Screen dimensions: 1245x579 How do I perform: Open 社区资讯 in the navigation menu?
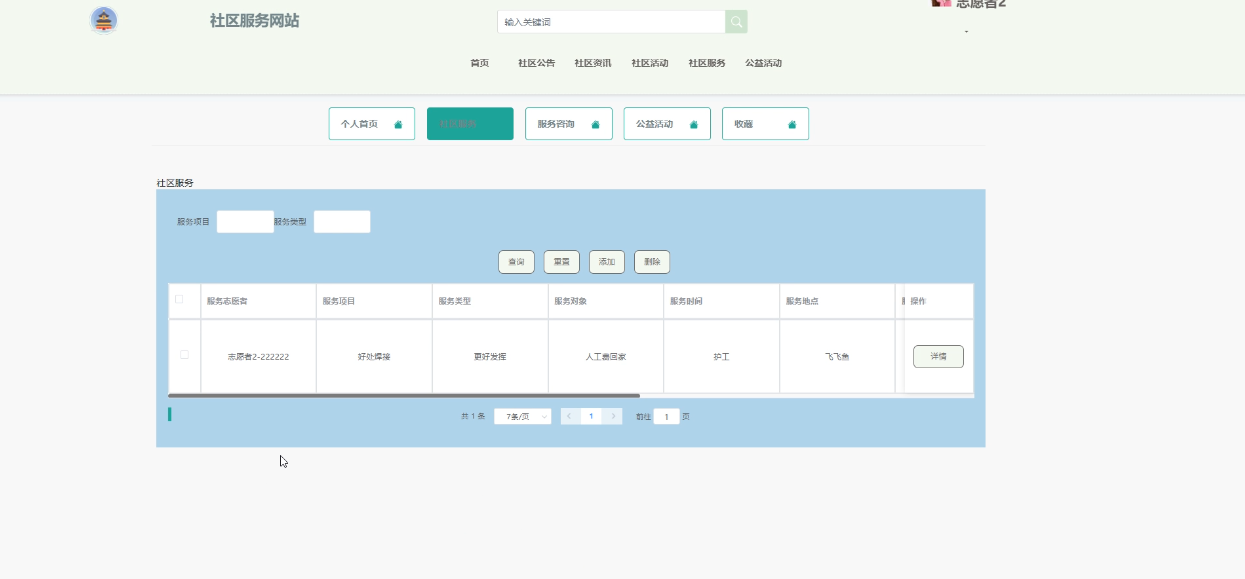click(593, 63)
